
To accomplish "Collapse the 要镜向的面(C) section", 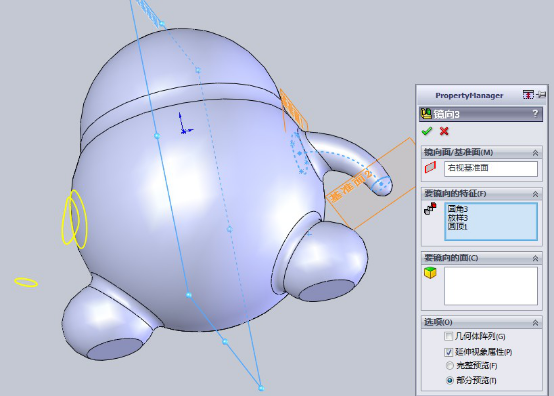I will pyautogui.click(x=535, y=259).
